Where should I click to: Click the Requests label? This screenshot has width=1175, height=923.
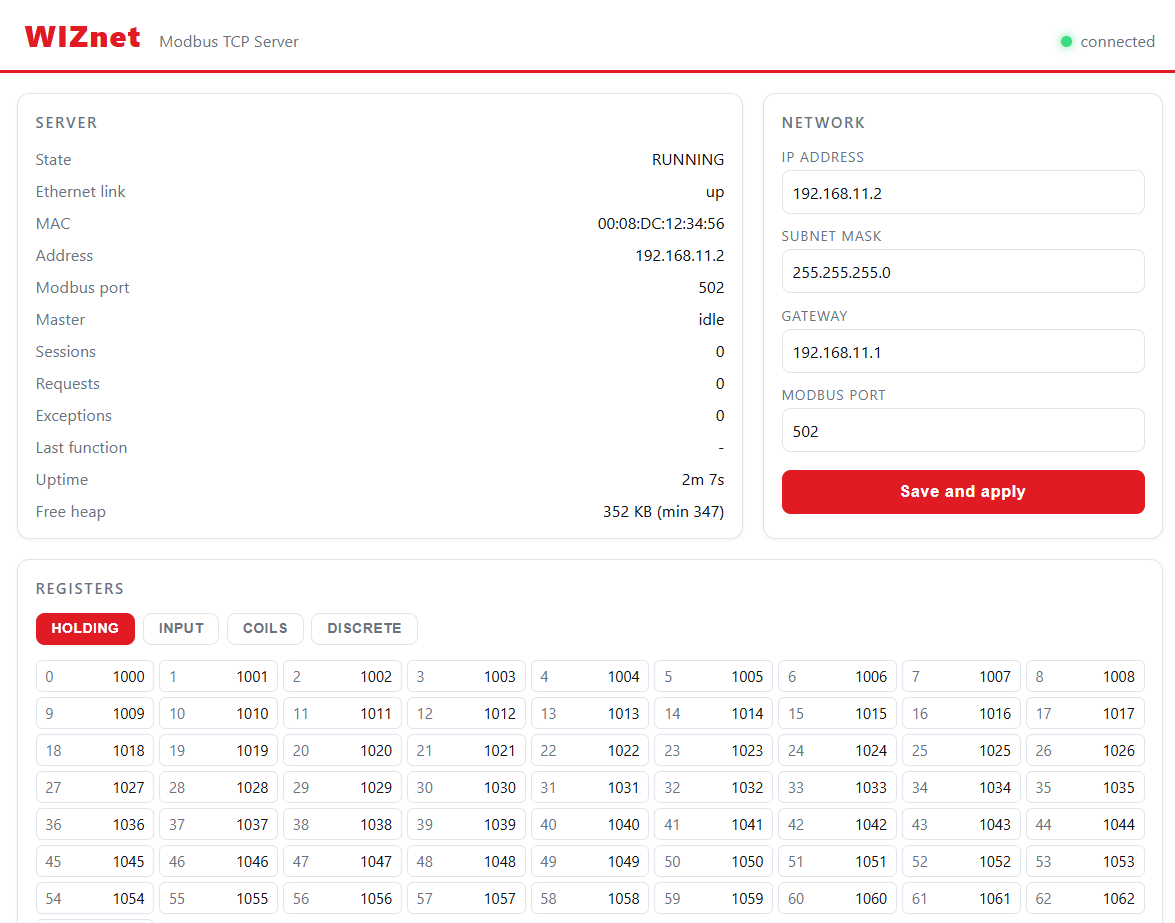click(x=67, y=384)
